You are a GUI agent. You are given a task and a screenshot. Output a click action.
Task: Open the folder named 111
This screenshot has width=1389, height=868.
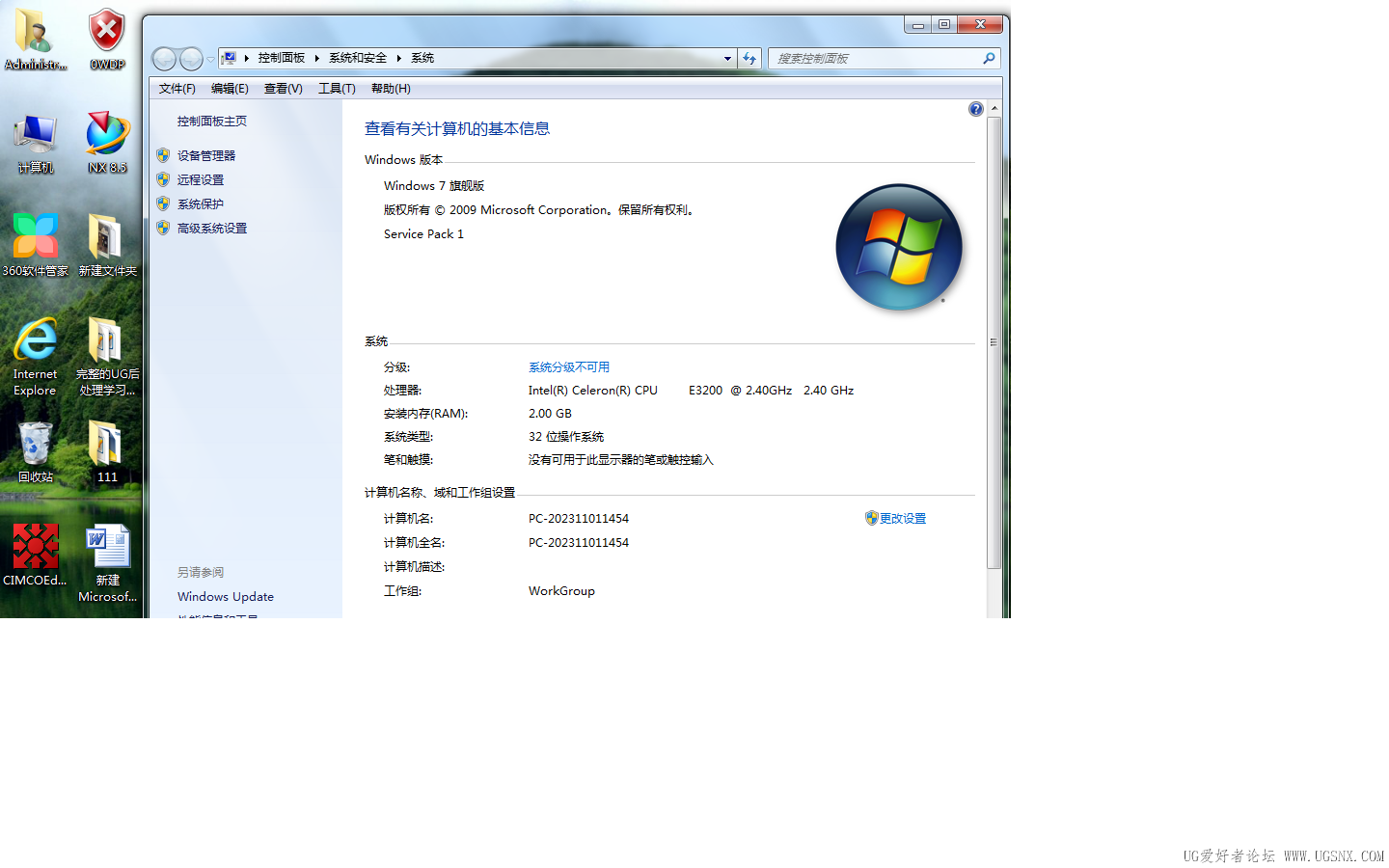(107, 451)
